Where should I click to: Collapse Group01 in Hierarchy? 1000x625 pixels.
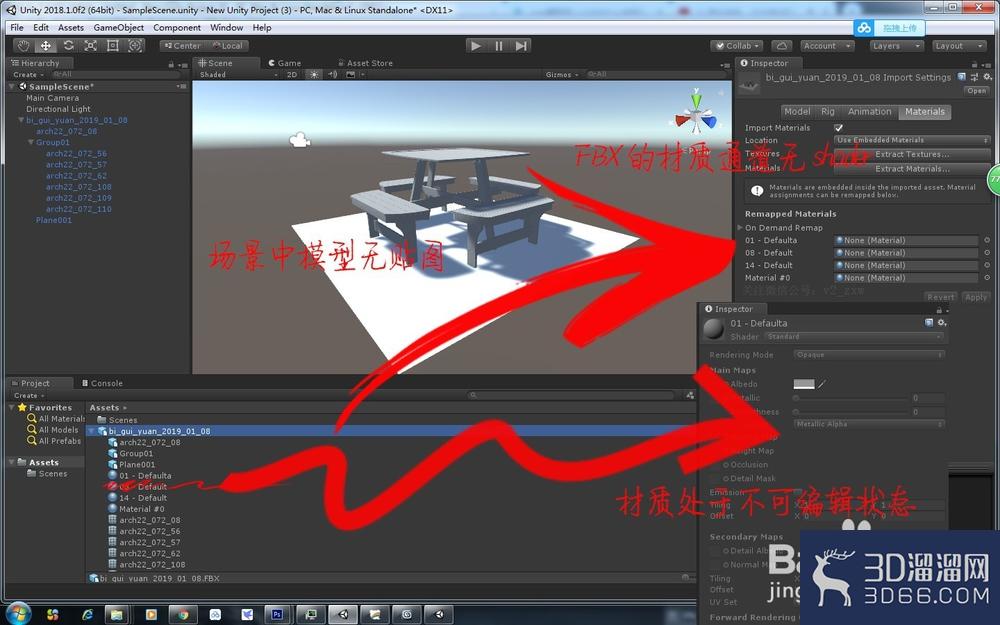(31, 142)
